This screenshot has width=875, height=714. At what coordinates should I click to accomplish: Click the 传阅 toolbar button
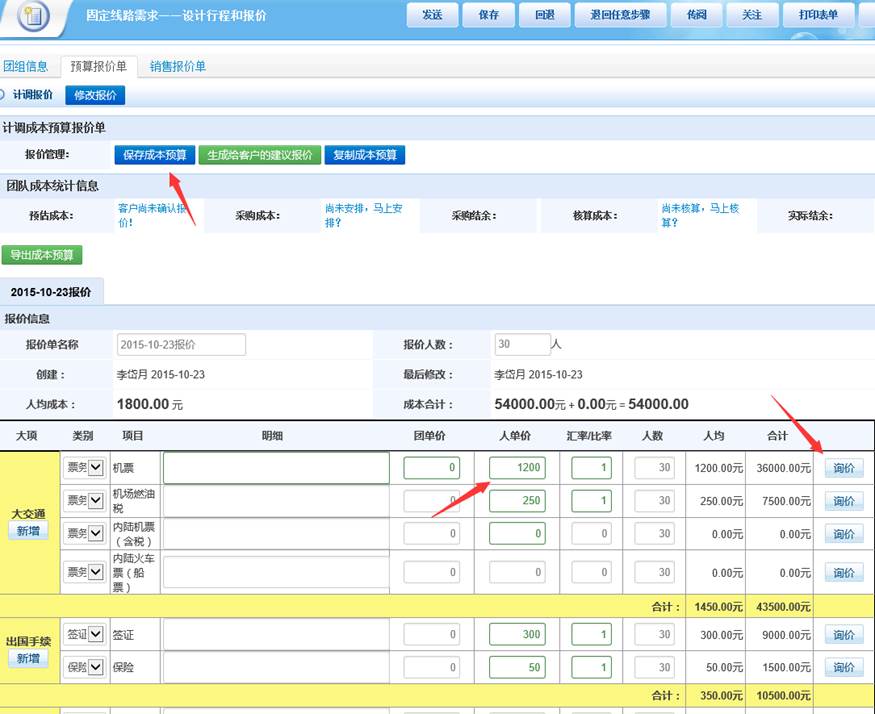[696, 15]
